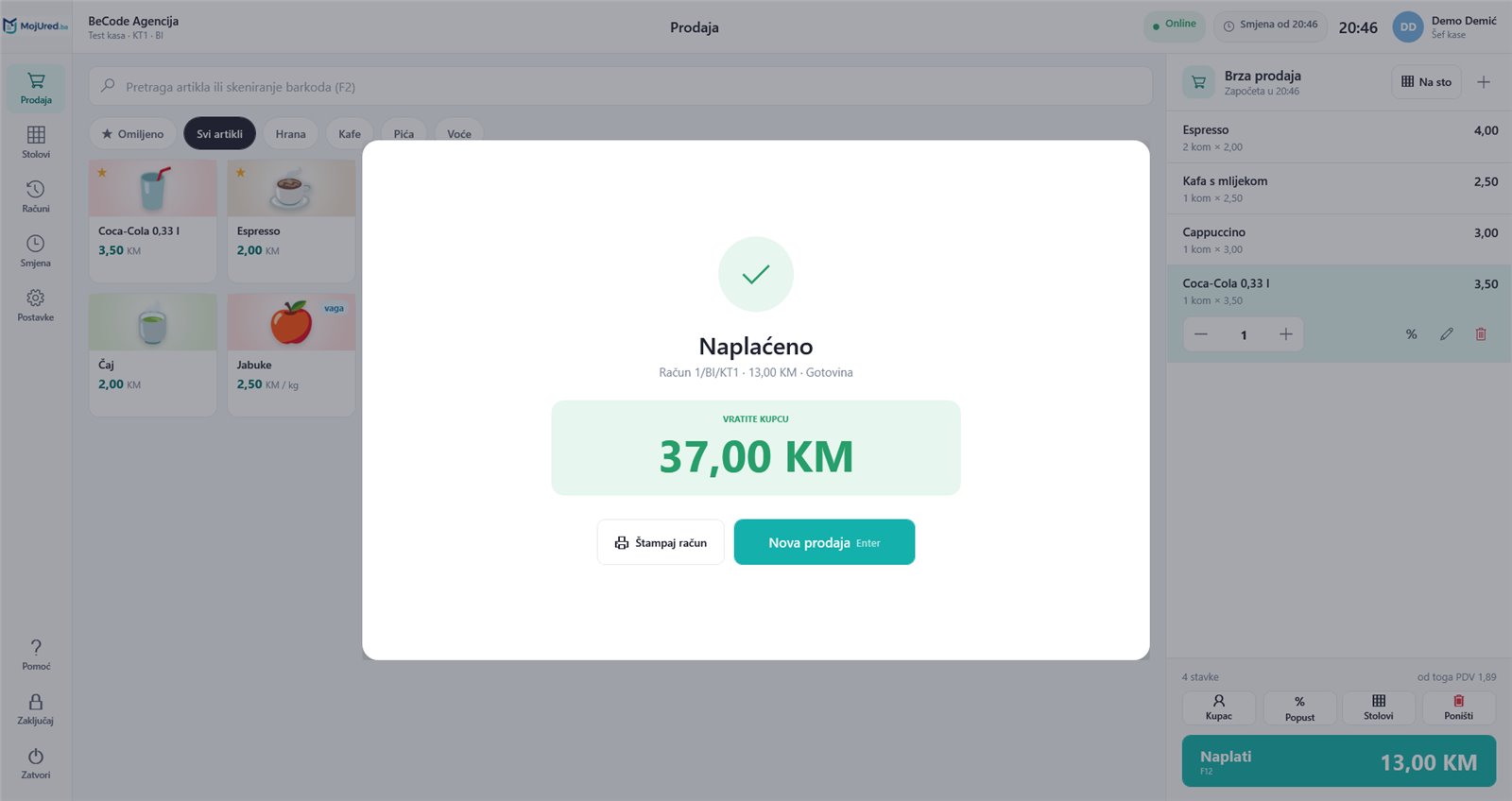Click the Online status badge
The image size is (1512, 801).
1175,26
